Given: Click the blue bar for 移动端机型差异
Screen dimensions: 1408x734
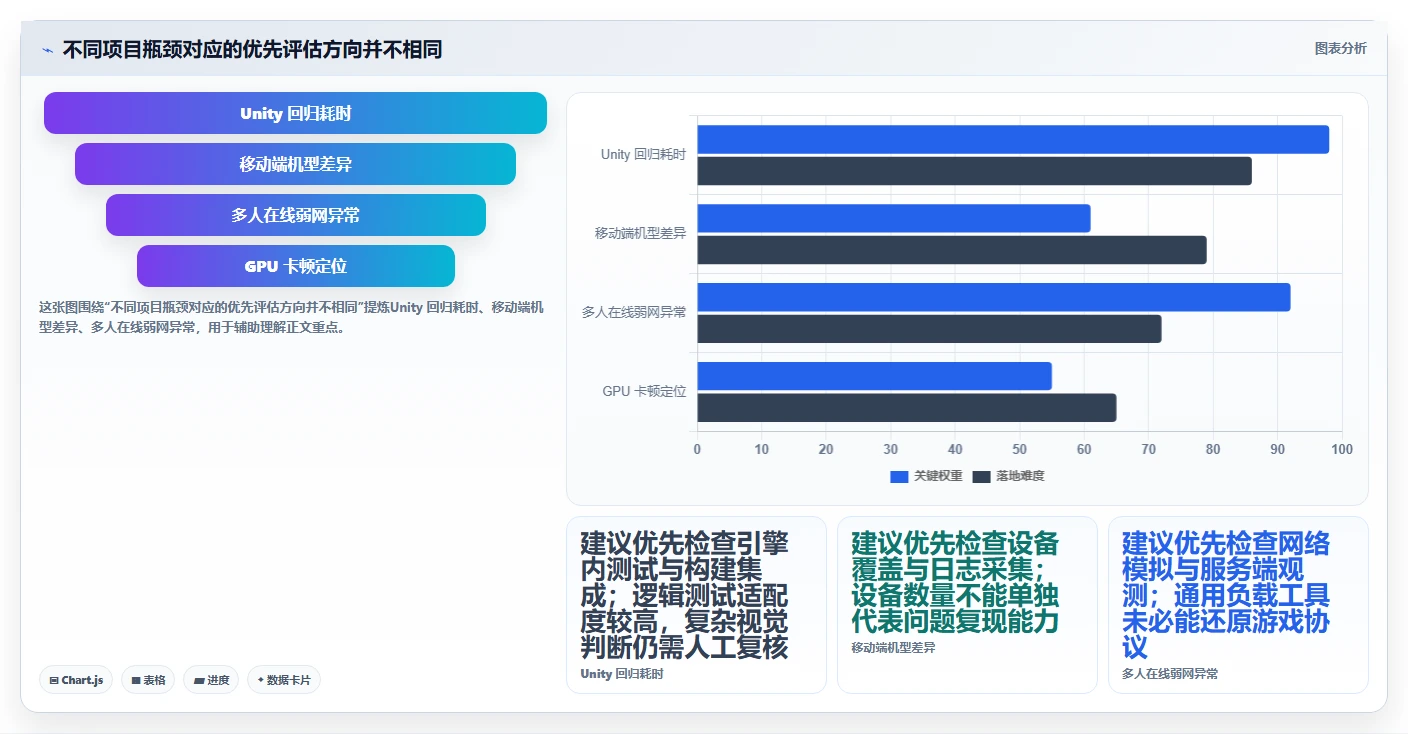Looking at the screenshot, I should click(x=893, y=218).
